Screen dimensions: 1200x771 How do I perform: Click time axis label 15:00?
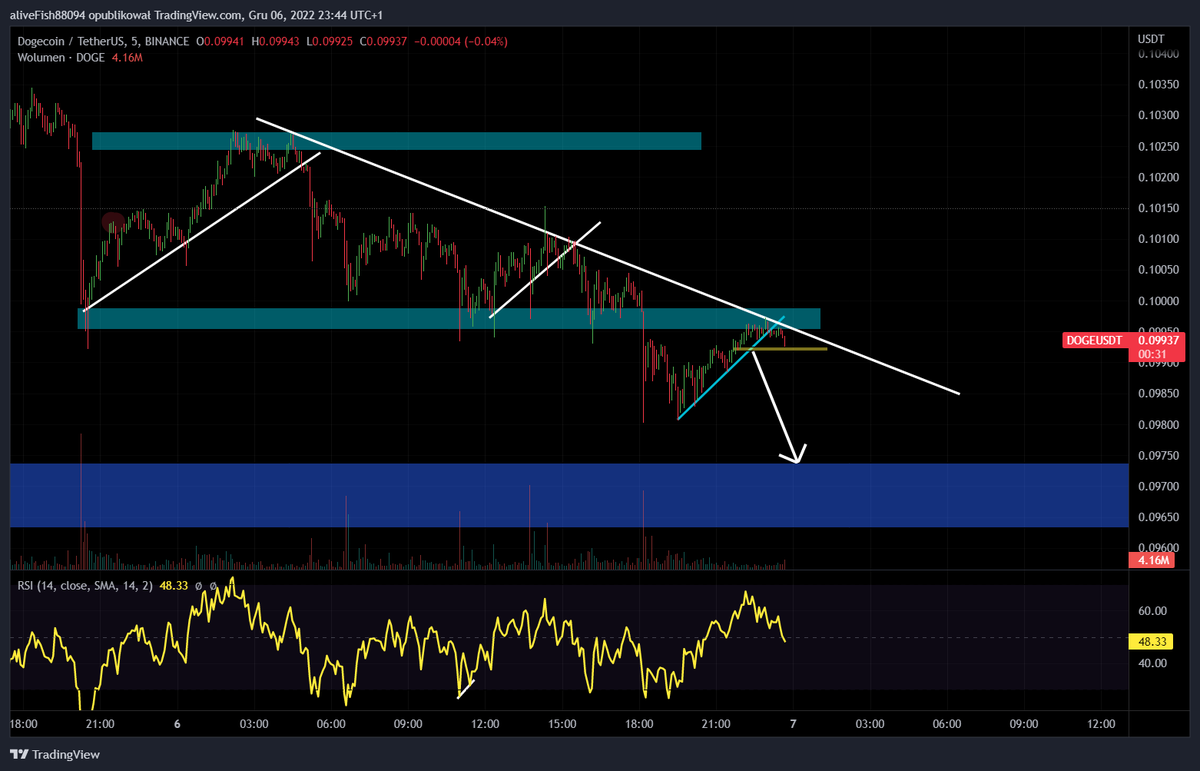click(x=562, y=724)
